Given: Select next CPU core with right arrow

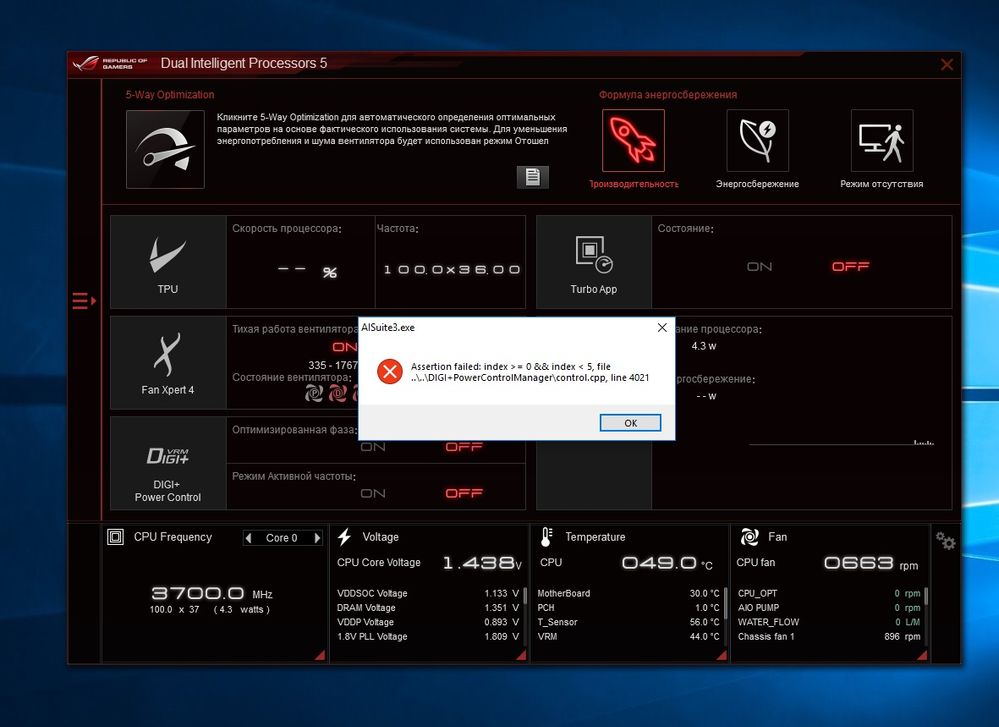Looking at the screenshot, I should pos(317,538).
